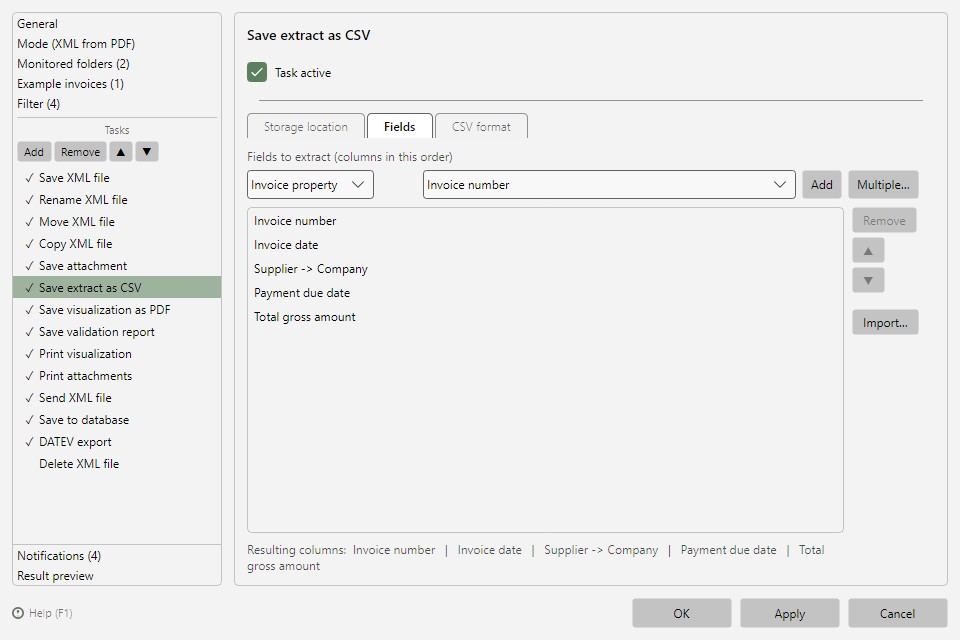Select the Print attachments task
This screenshot has width=960, height=640.
(117, 376)
